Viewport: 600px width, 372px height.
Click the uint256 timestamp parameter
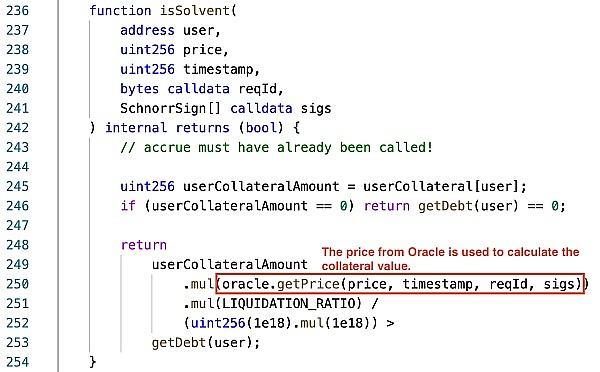pyautogui.click(x=190, y=69)
